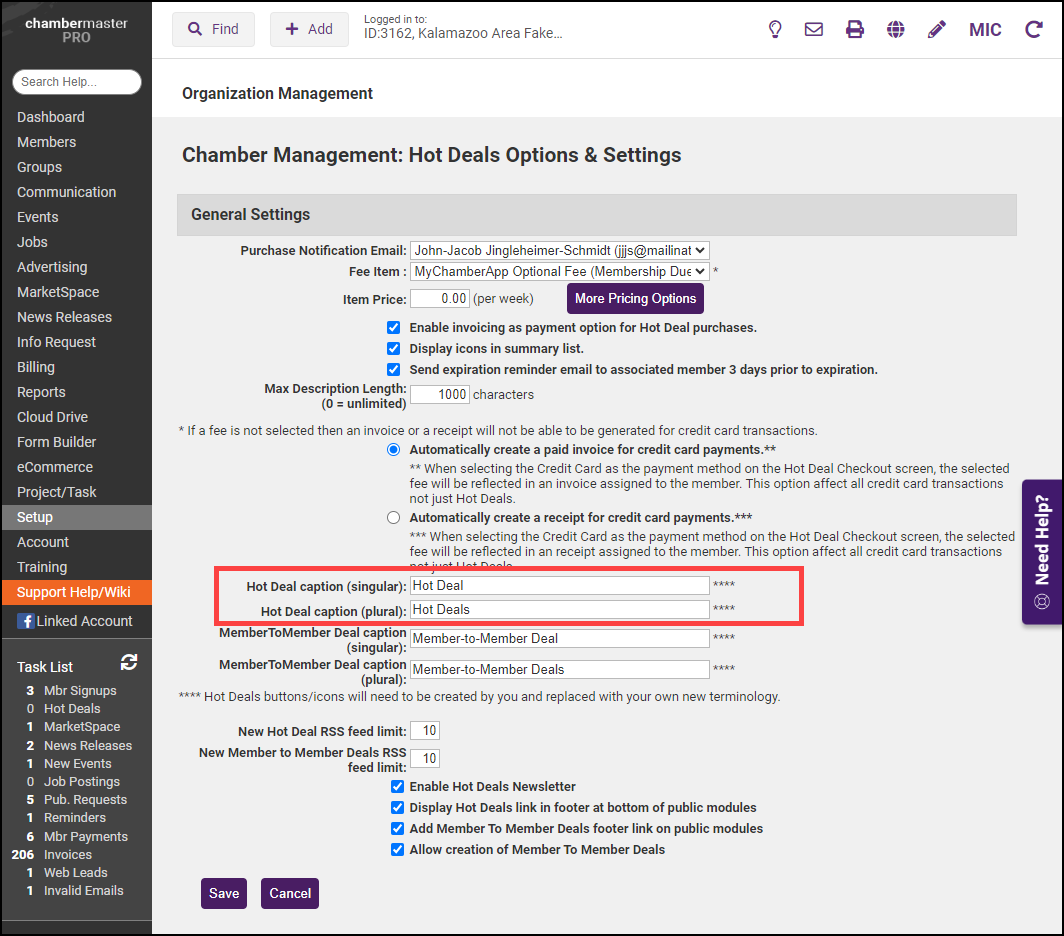Open the Add menu button
1064x936 pixels.
click(x=309, y=29)
